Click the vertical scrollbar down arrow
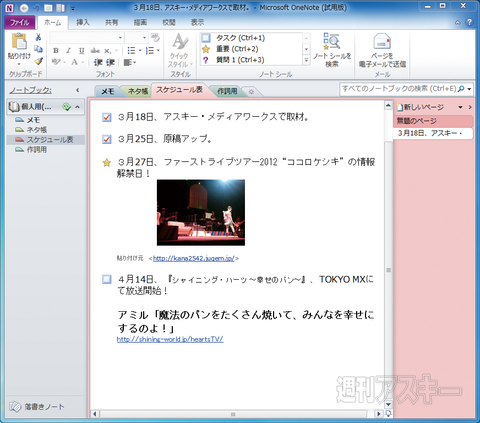Image resolution: width=480 pixels, height=423 pixels. 388,404
